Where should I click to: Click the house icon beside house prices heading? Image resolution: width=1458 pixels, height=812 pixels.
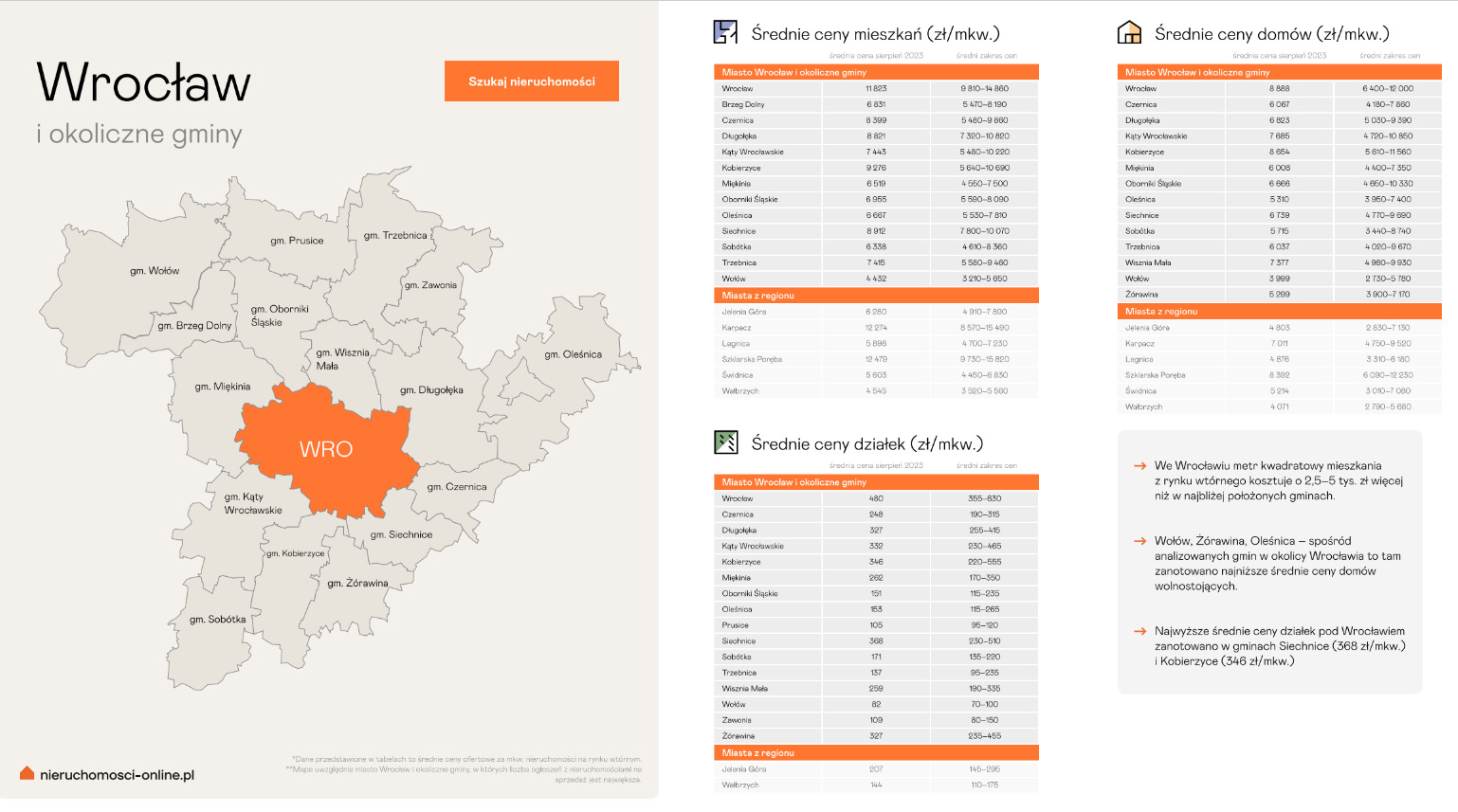coord(1129,33)
